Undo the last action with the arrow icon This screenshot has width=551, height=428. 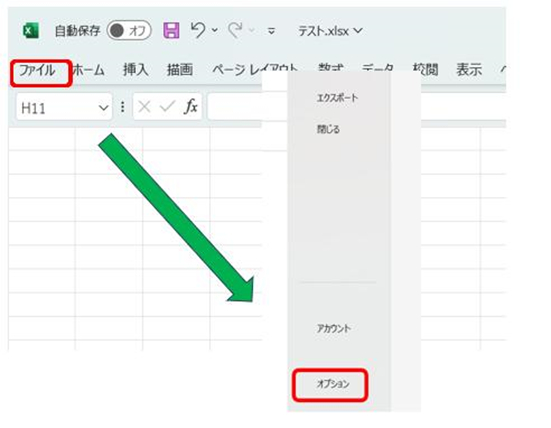[x=199, y=30]
